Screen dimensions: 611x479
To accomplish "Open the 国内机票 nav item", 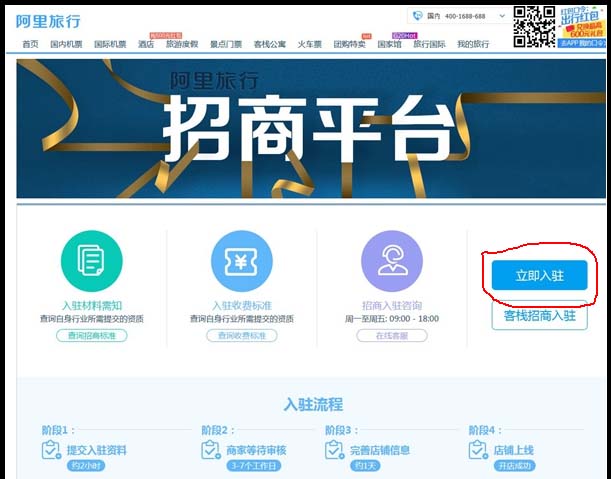I will (66, 44).
